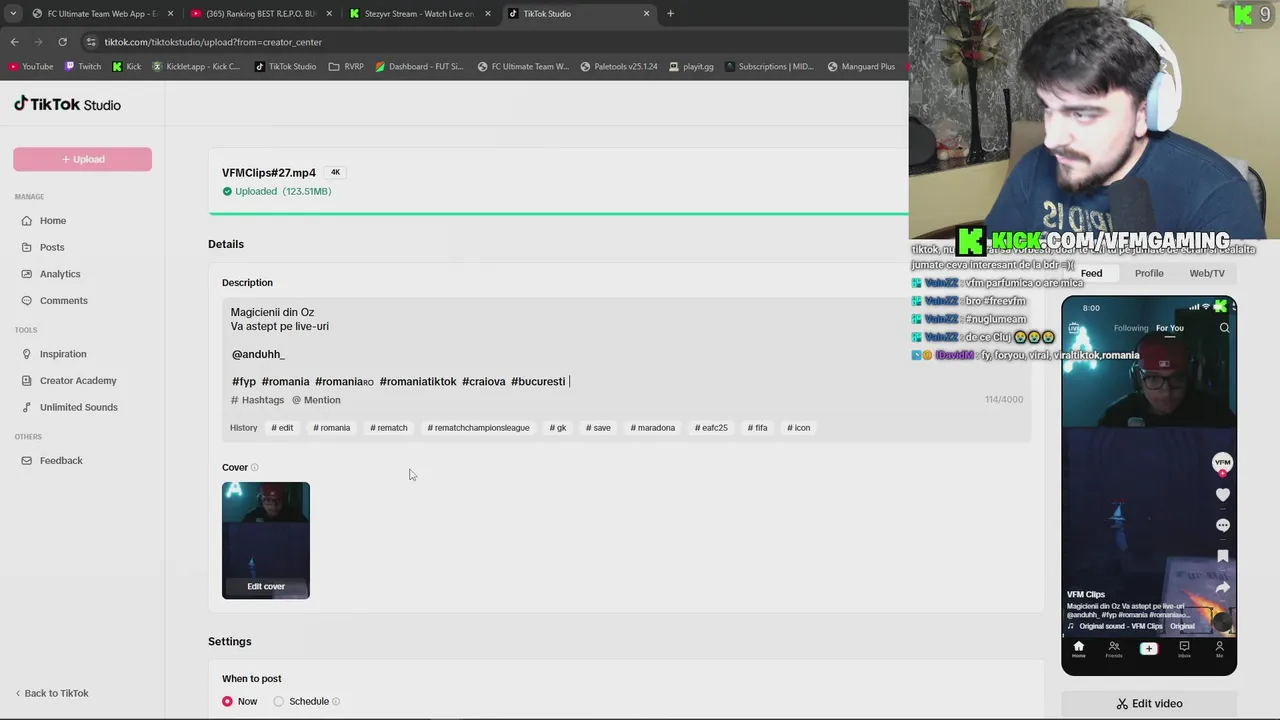Go back in browser history
1280x720 pixels.
pyautogui.click(x=14, y=42)
